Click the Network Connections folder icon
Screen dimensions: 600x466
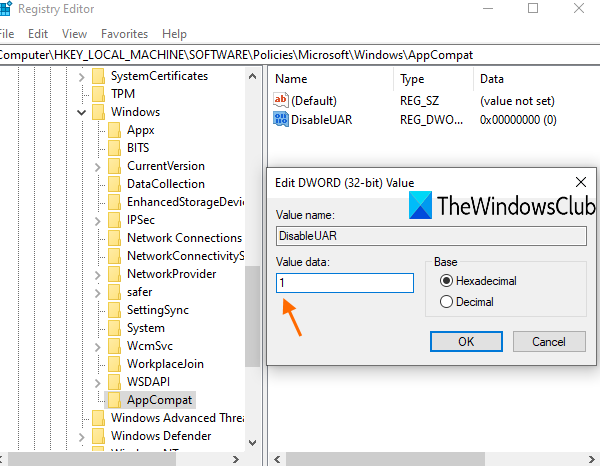click(x=114, y=238)
